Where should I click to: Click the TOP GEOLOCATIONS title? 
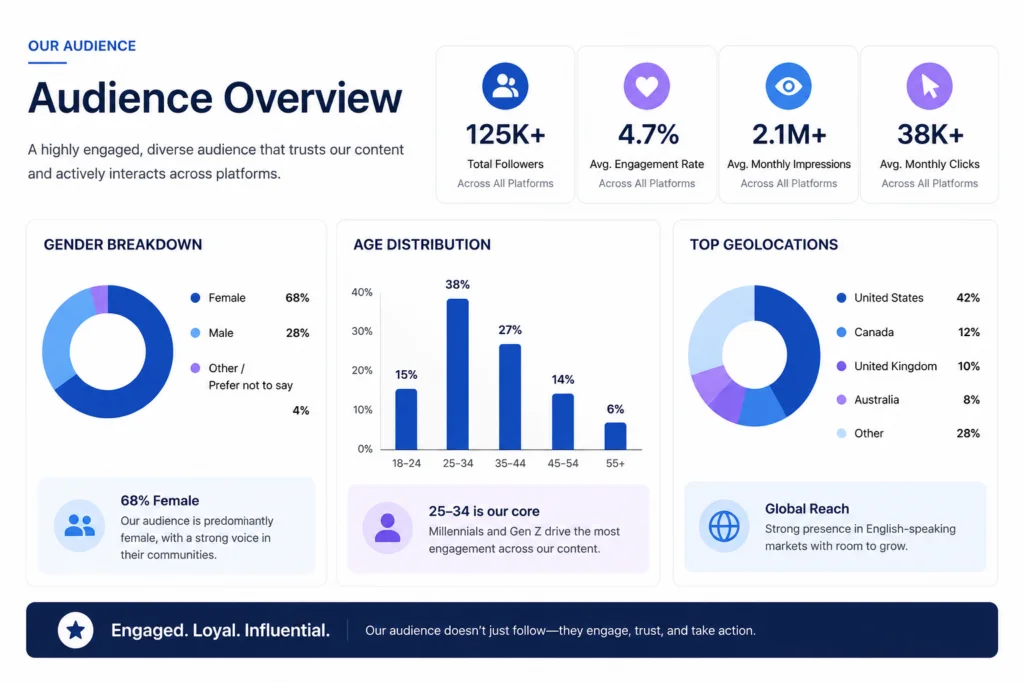[x=763, y=244]
